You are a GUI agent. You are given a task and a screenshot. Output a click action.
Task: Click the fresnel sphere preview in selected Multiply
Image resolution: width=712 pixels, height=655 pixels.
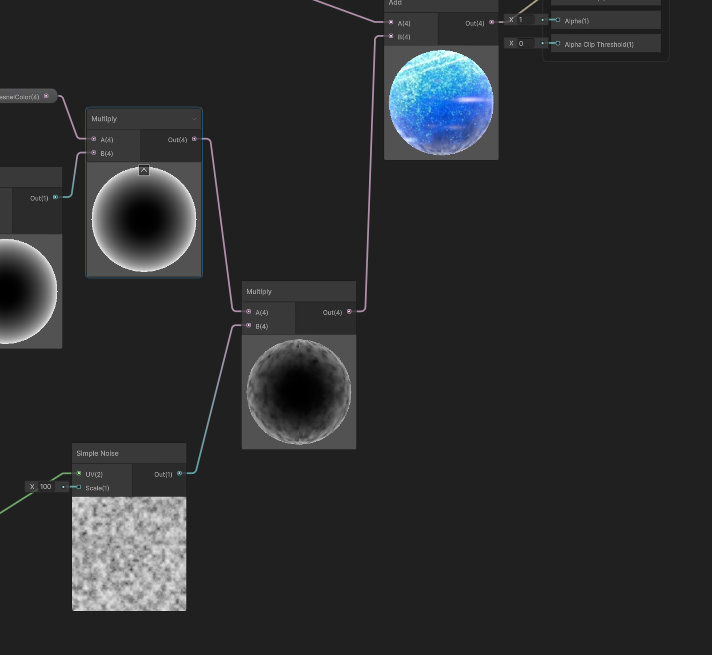click(144, 219)
